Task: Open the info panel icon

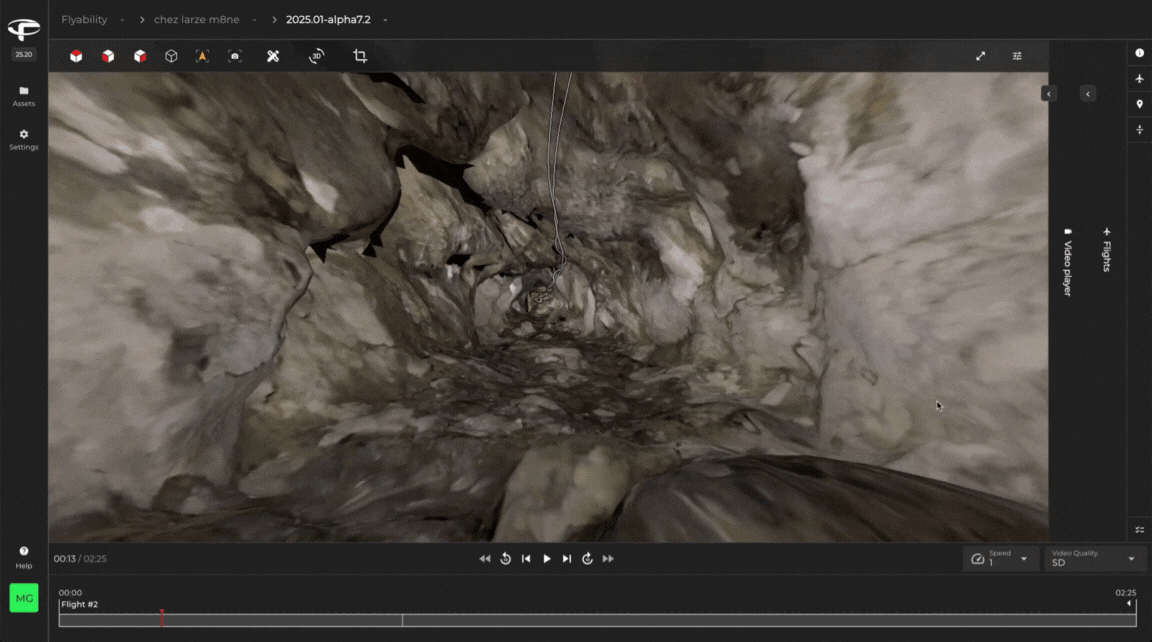Action: point(1139,53)
